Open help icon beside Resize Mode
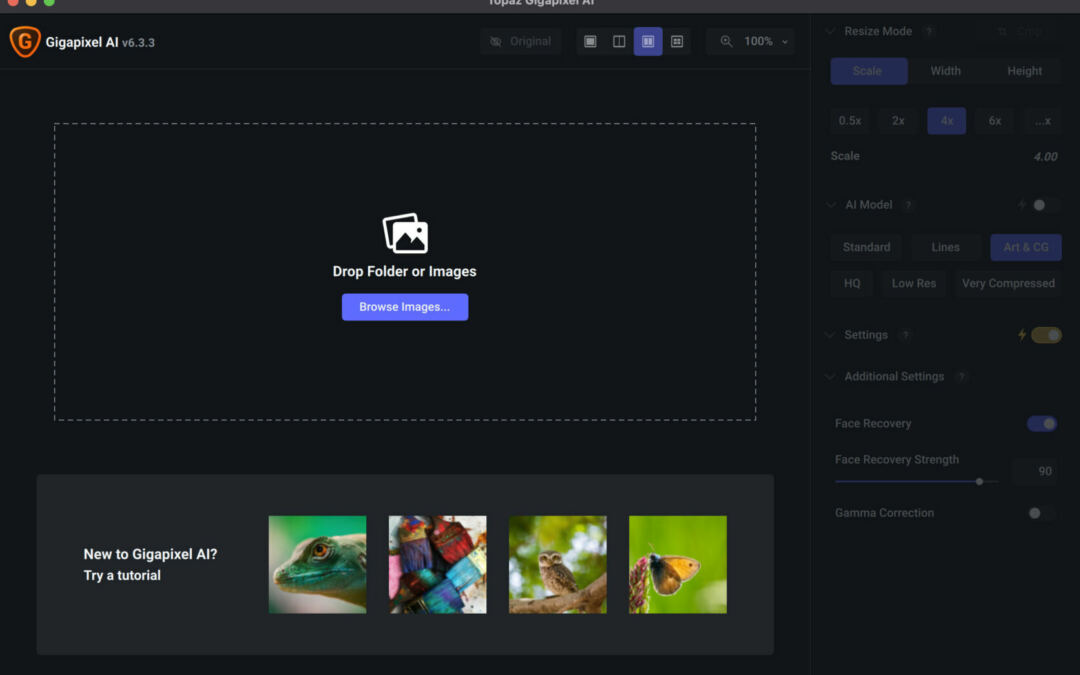The image size is (1080, 675). tap(929, 31)
